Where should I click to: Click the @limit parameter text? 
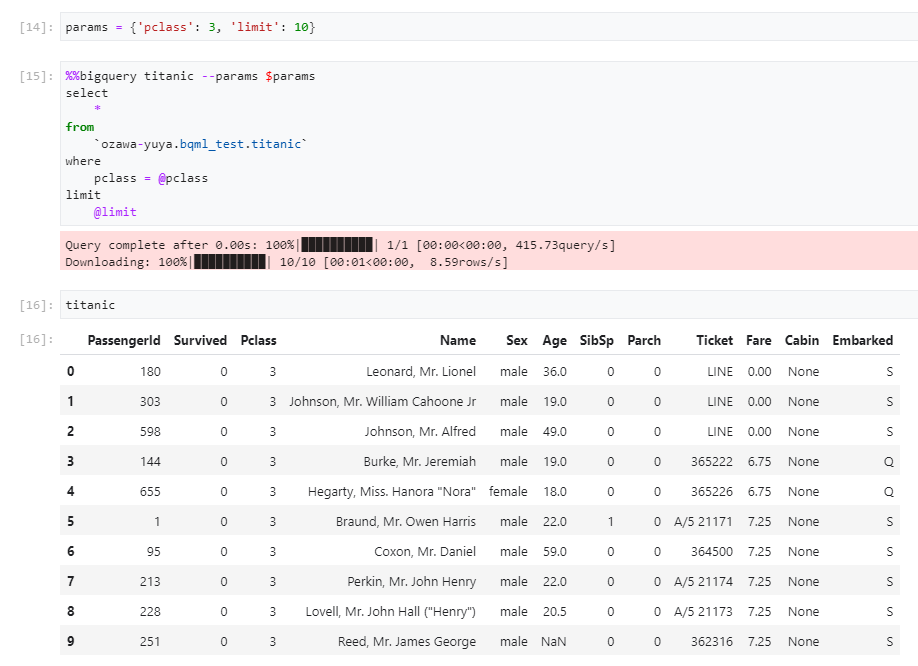115,211
